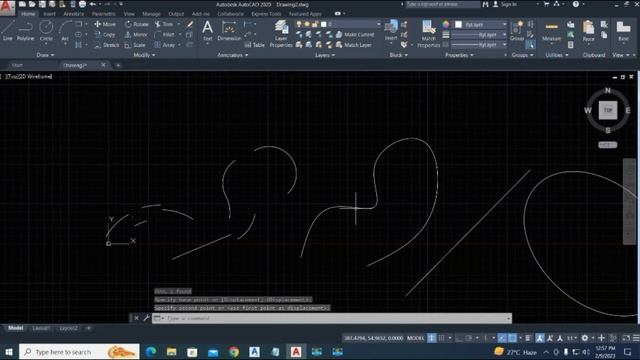This screenshot has height=360, width=640.
Task: Click the Stretch command
Action: (107, 45)
